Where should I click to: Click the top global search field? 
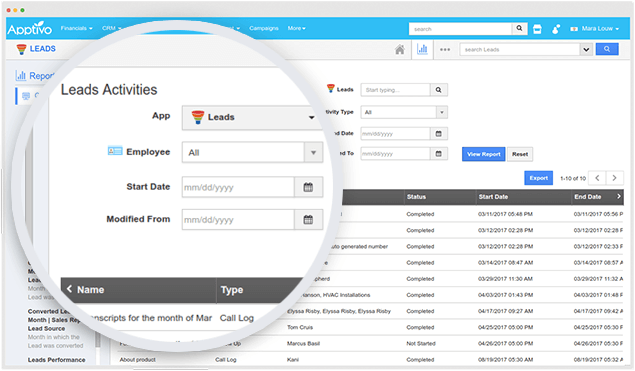(460, 29)
